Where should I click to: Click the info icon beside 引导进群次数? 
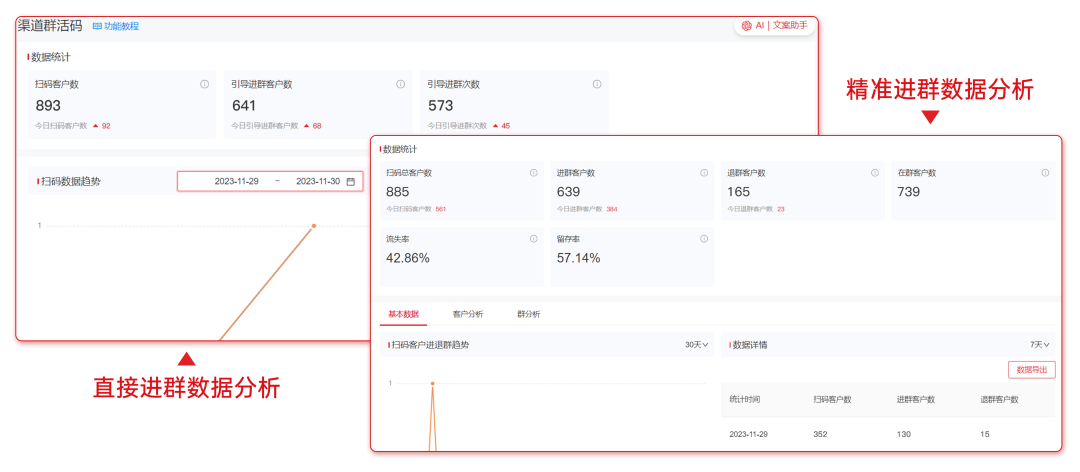pyautogui.click(x=596, y=84)
